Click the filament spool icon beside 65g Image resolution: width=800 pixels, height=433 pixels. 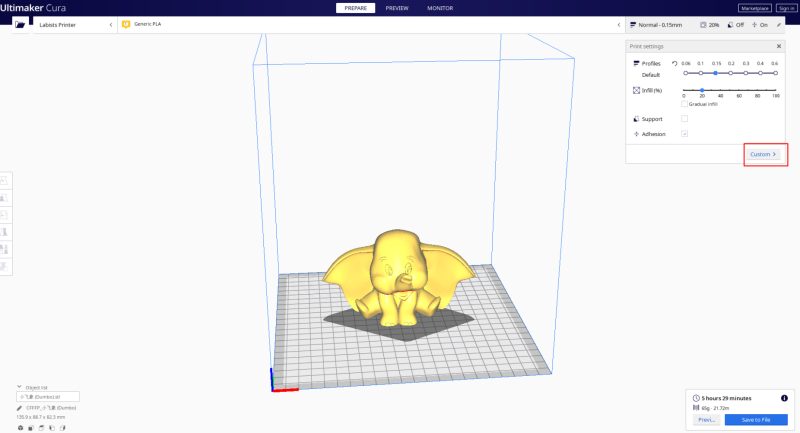pos(696,408)
